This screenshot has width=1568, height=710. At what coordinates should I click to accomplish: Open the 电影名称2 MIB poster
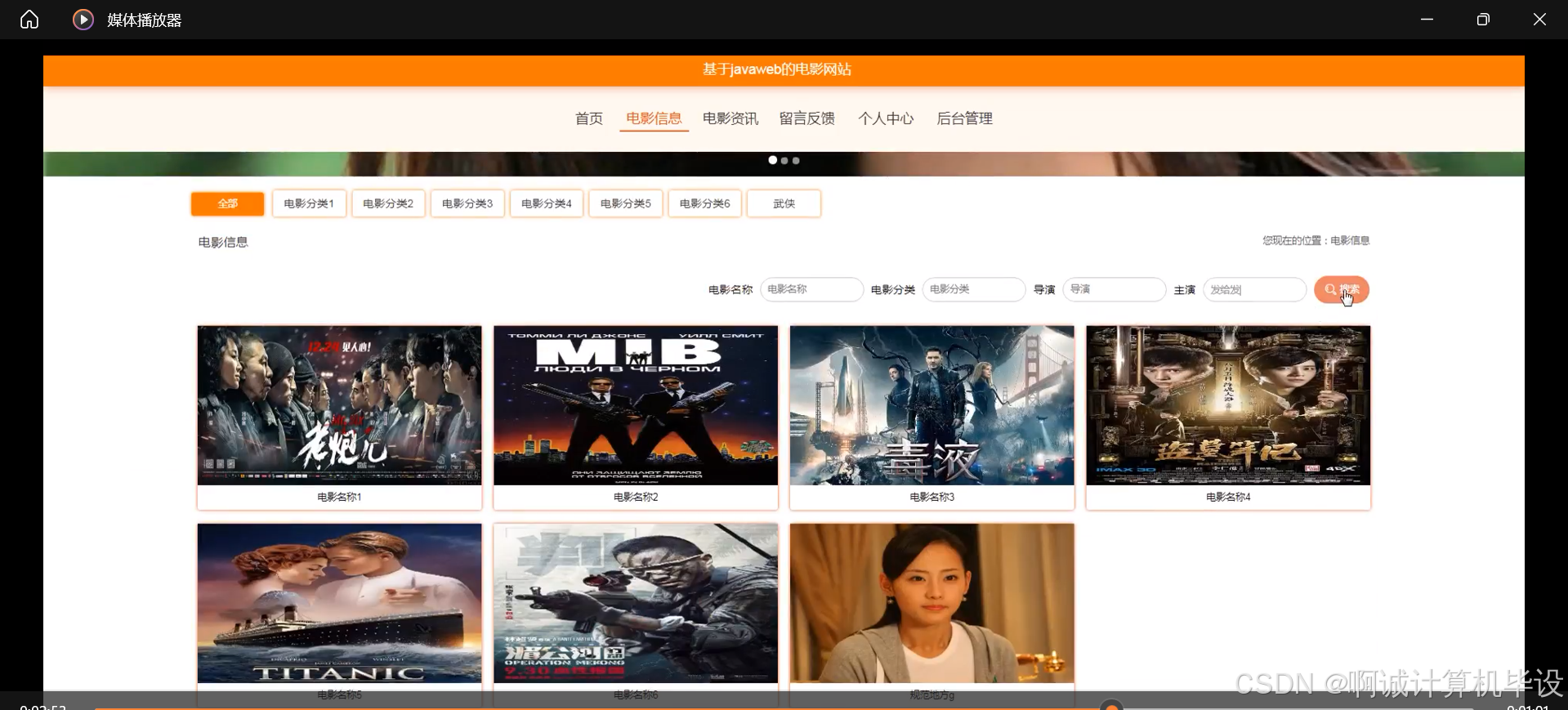pyautogui.click(x=636, y=405)
